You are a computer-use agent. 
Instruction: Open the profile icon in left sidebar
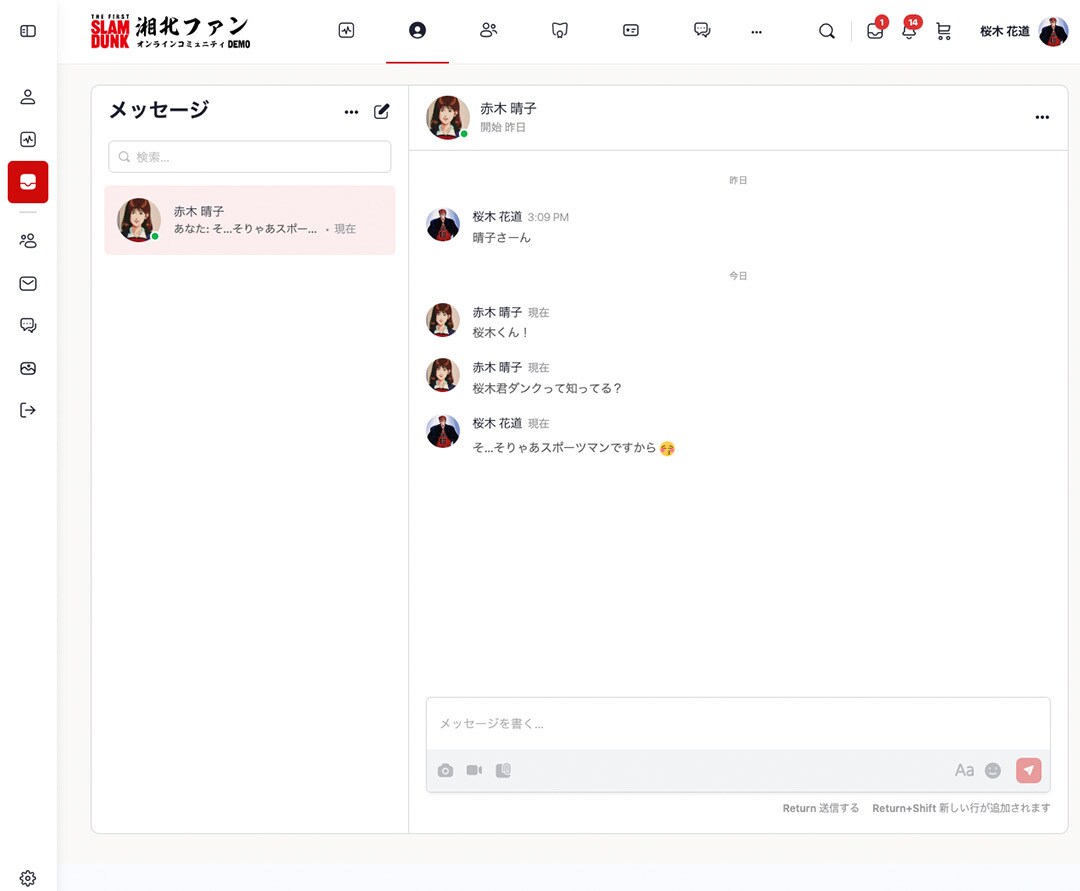28,97
